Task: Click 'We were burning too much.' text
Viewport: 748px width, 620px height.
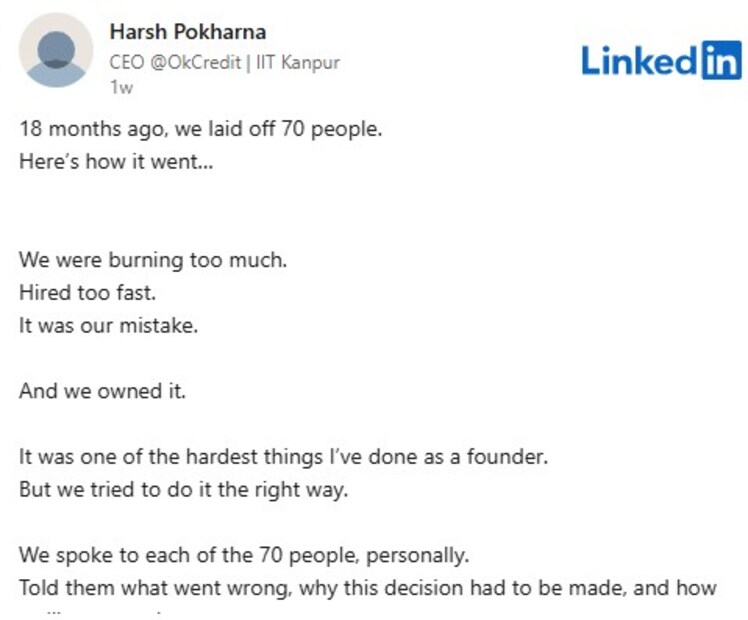Action: 153,260
